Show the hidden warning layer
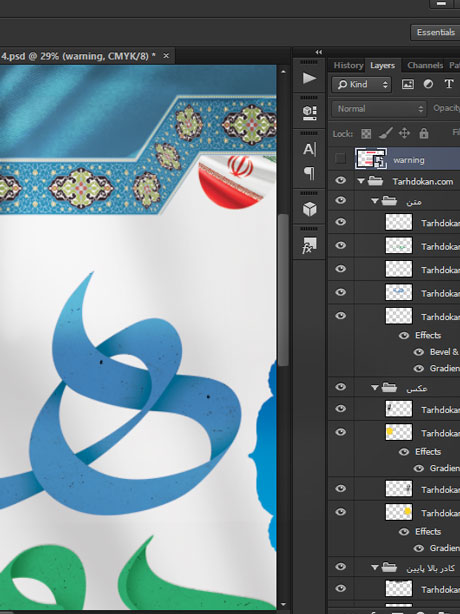This screenshot has width=460, height=614. click(341, 159)
